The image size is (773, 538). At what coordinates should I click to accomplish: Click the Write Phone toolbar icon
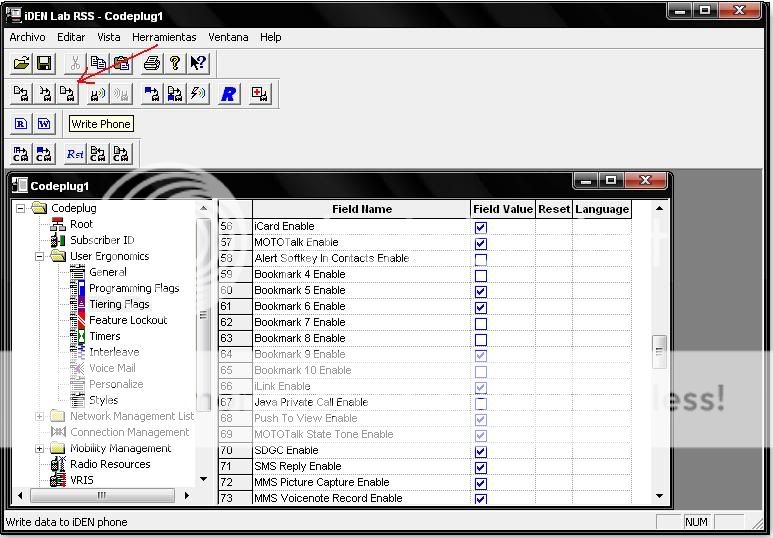67,94
